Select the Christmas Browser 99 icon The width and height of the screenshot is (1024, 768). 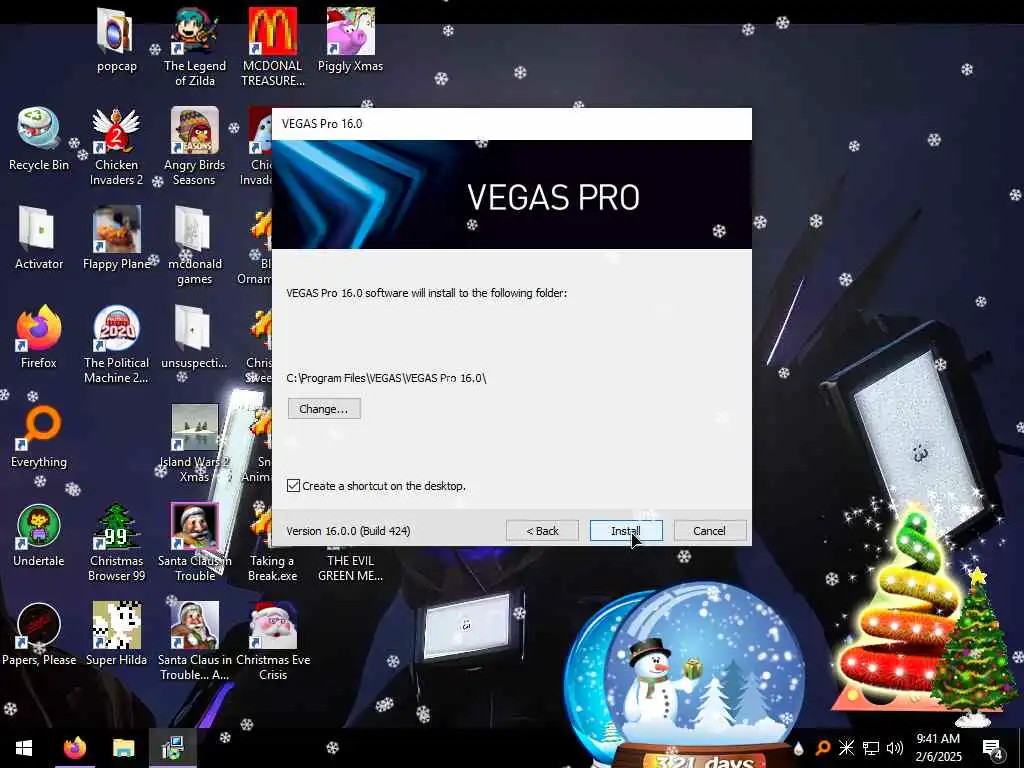point(116,542)
